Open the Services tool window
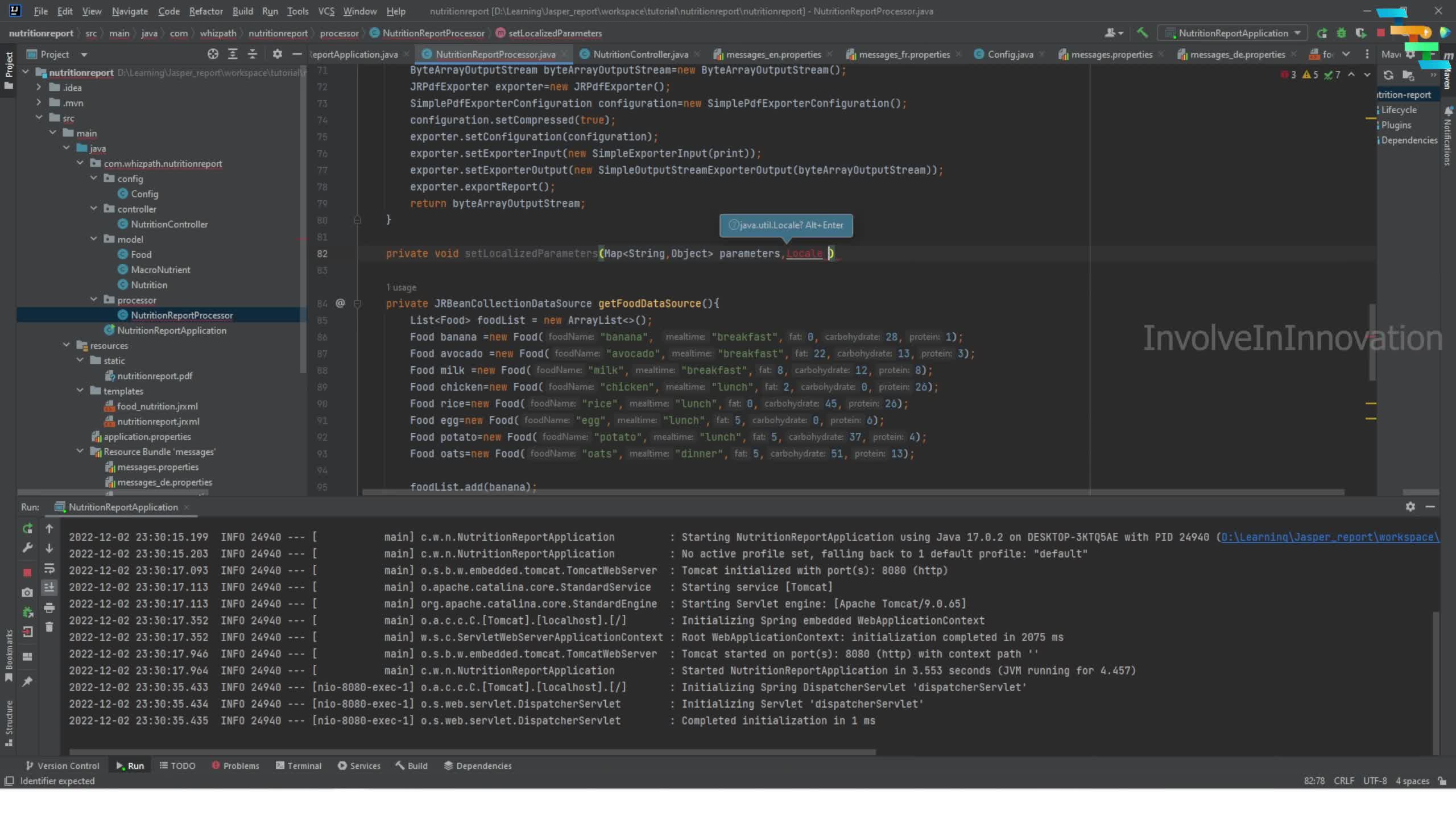Viewport: 1456px width, 819px height. pyautogui.click(x=359, y=766)
